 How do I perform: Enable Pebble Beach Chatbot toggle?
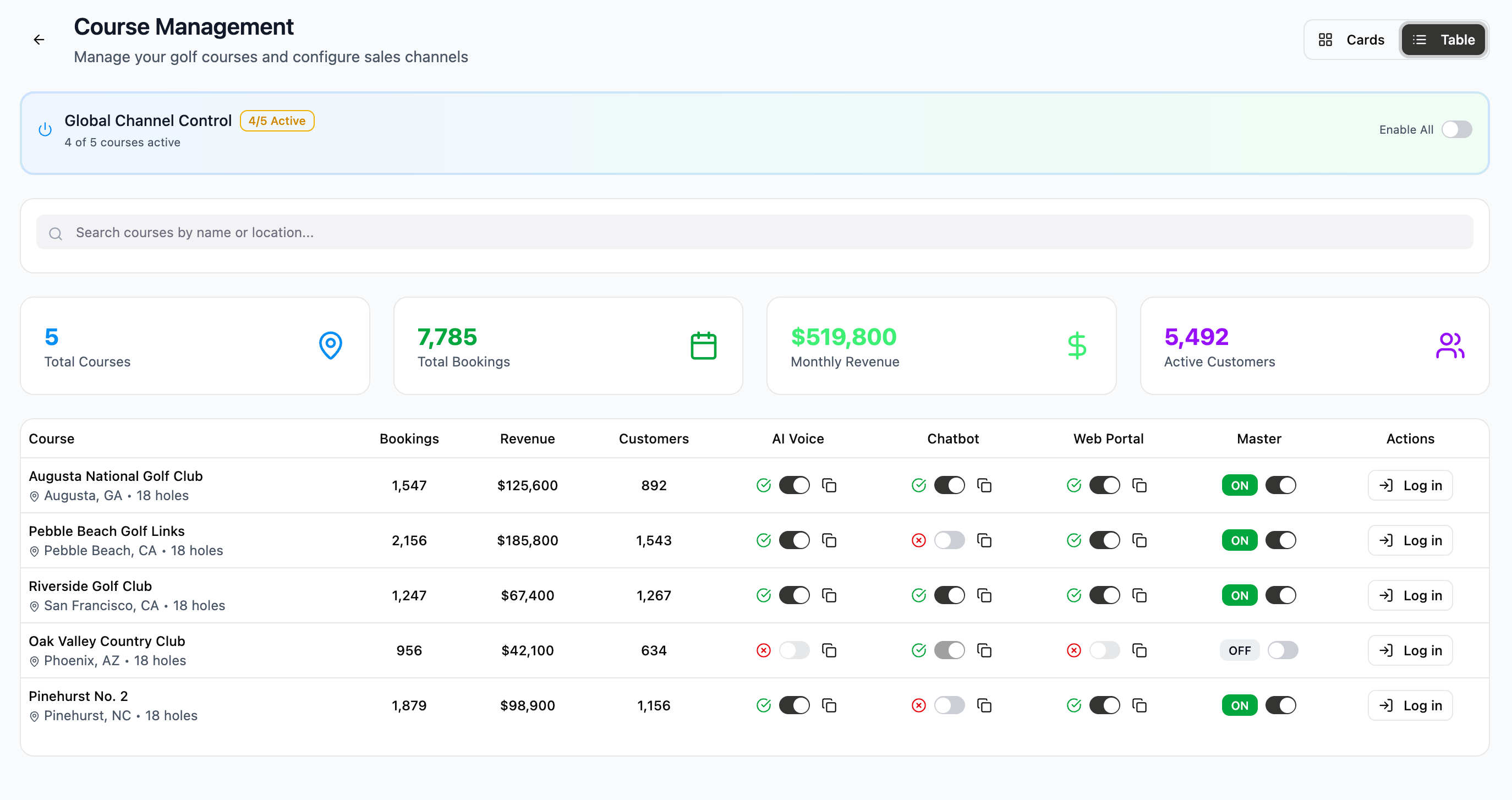click(x=949, y=540)
